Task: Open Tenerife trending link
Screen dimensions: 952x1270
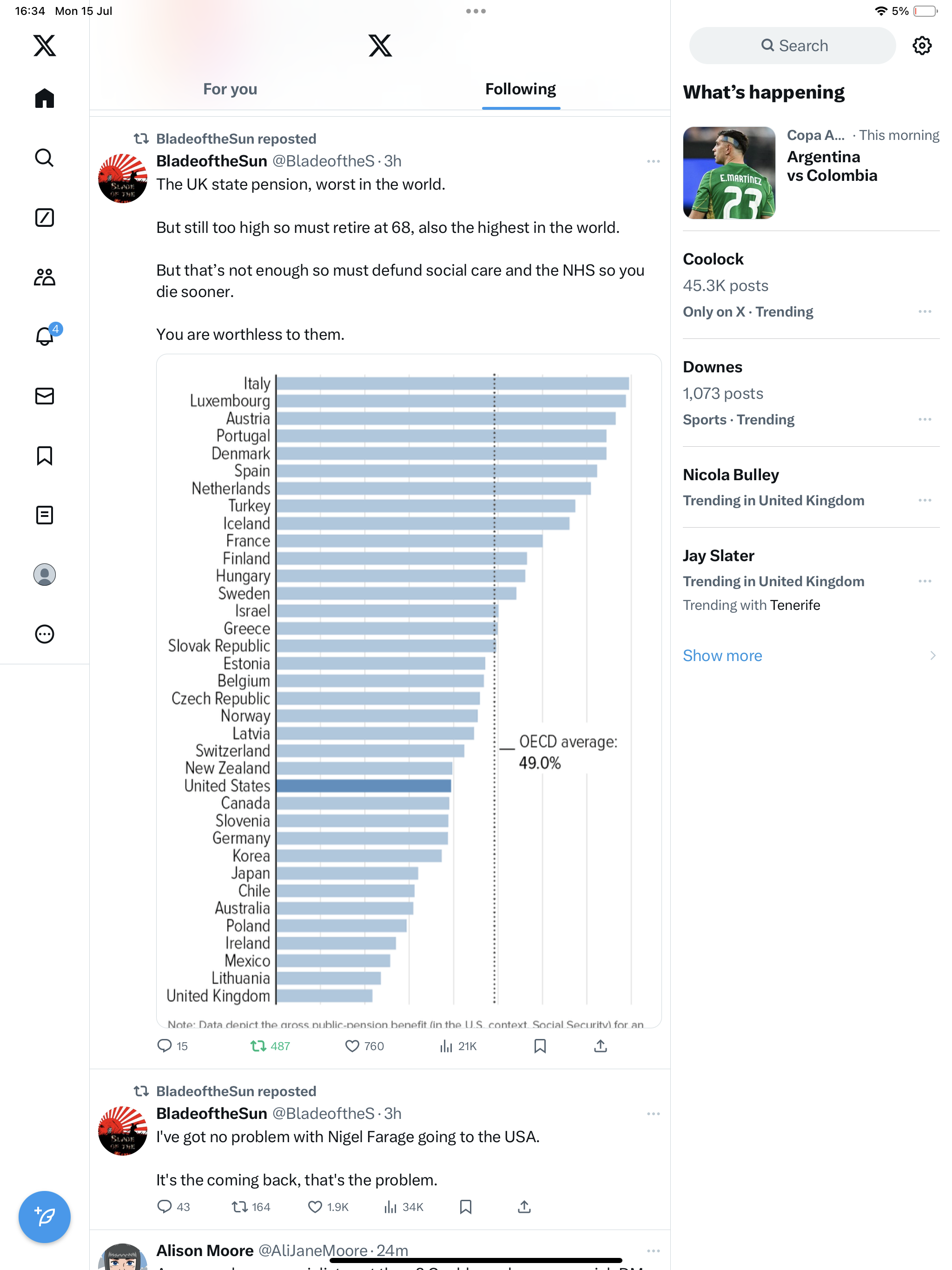Action: [795, 605]
